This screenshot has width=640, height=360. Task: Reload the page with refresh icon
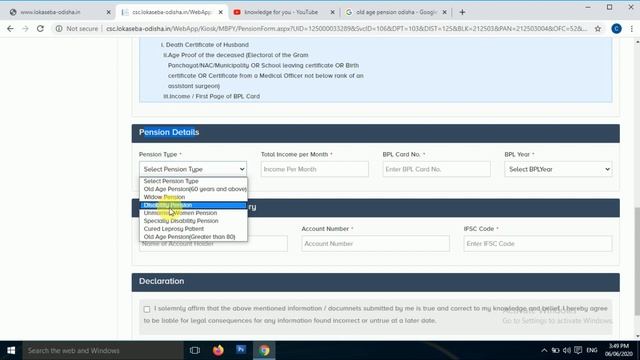pyautogui.click(x=40, y=29)
